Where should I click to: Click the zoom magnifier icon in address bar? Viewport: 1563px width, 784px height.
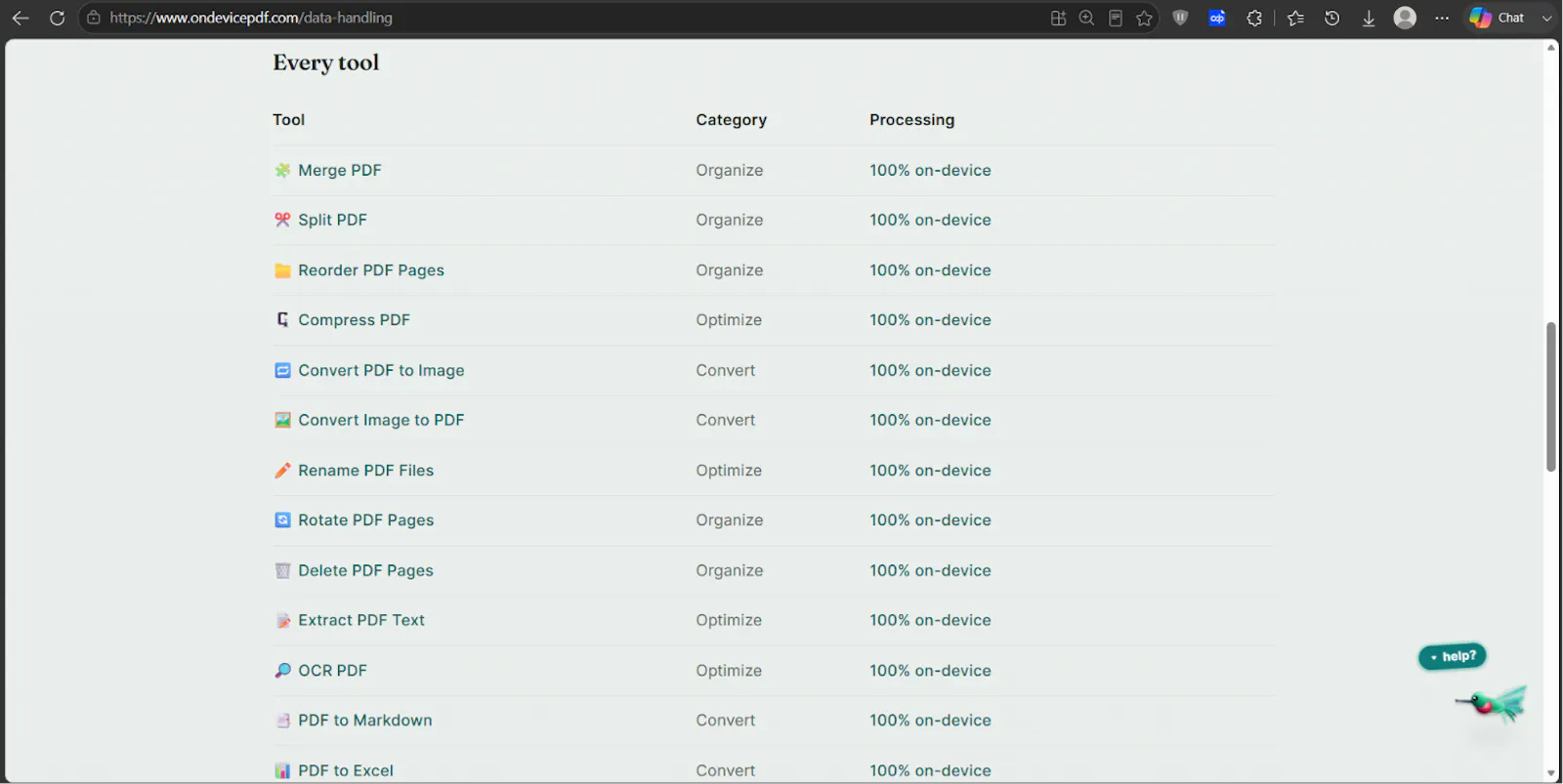1086,18
